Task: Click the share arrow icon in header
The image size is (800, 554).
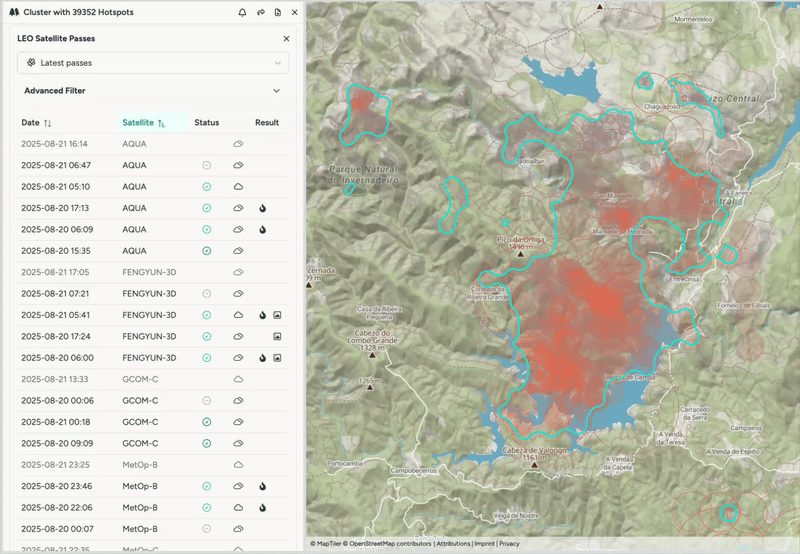Action: pos(260,12)
